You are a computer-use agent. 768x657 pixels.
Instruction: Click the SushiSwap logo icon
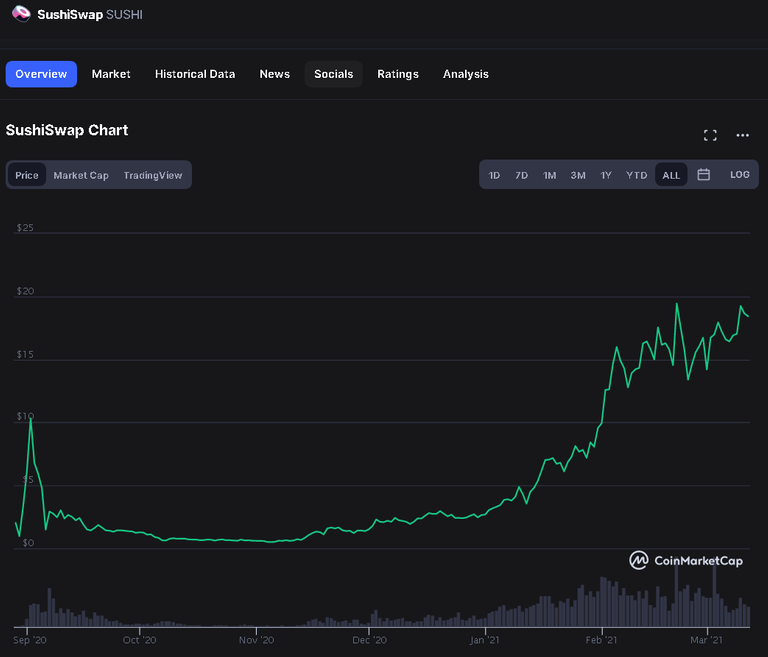pyautogui.click(x=21, y=14)
